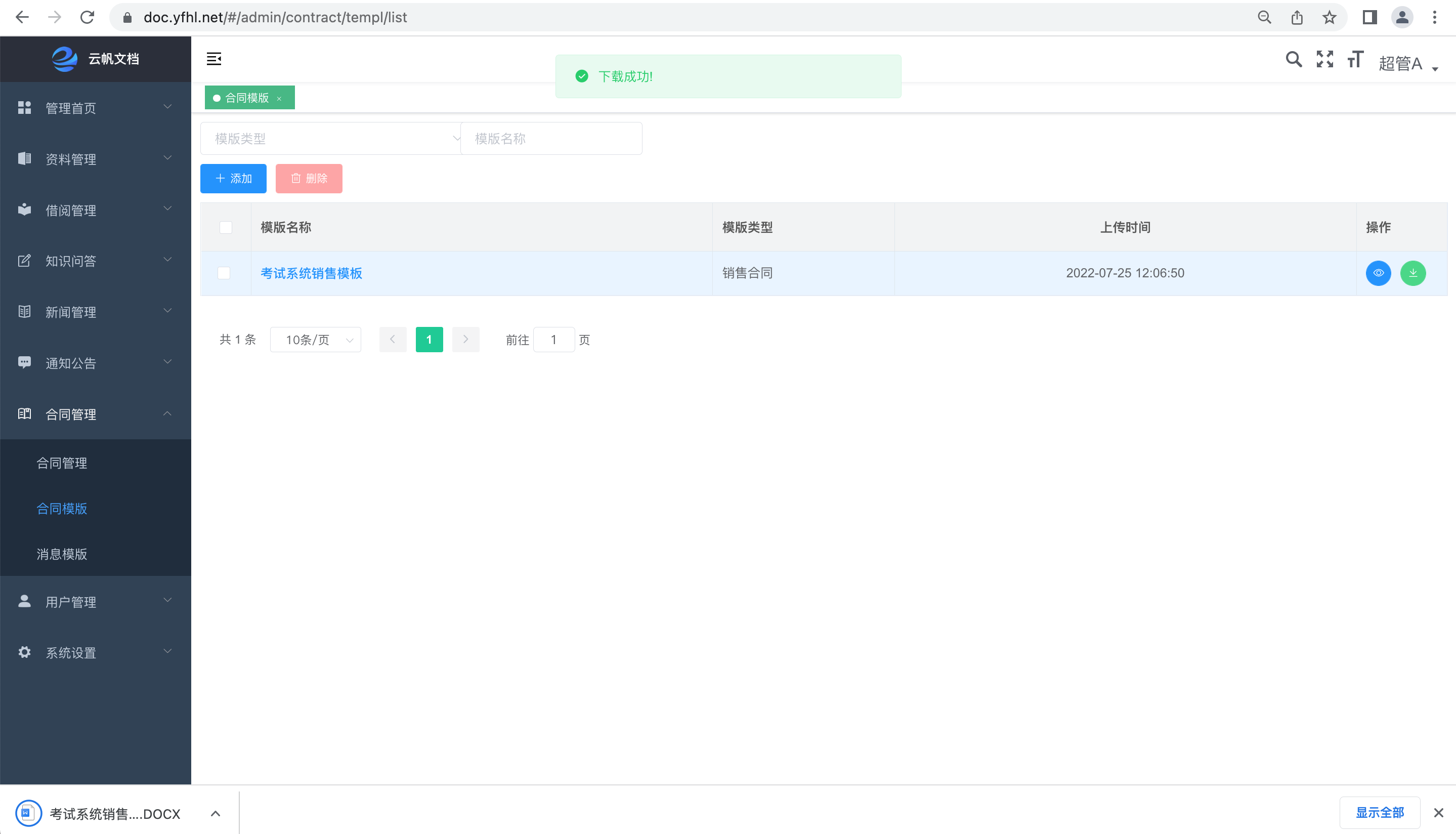Click the previous page arrow
This screenshot has width=1456, height=834.
[x=393, y=340]
